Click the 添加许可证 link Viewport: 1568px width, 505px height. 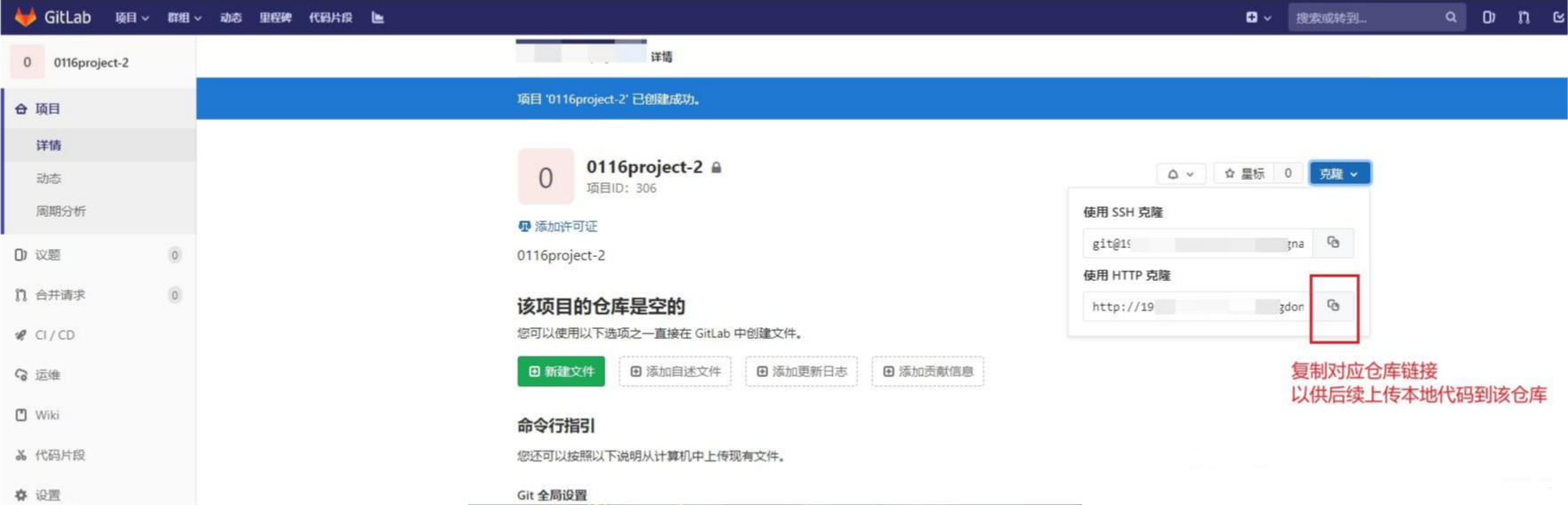(x=558, y=226)
